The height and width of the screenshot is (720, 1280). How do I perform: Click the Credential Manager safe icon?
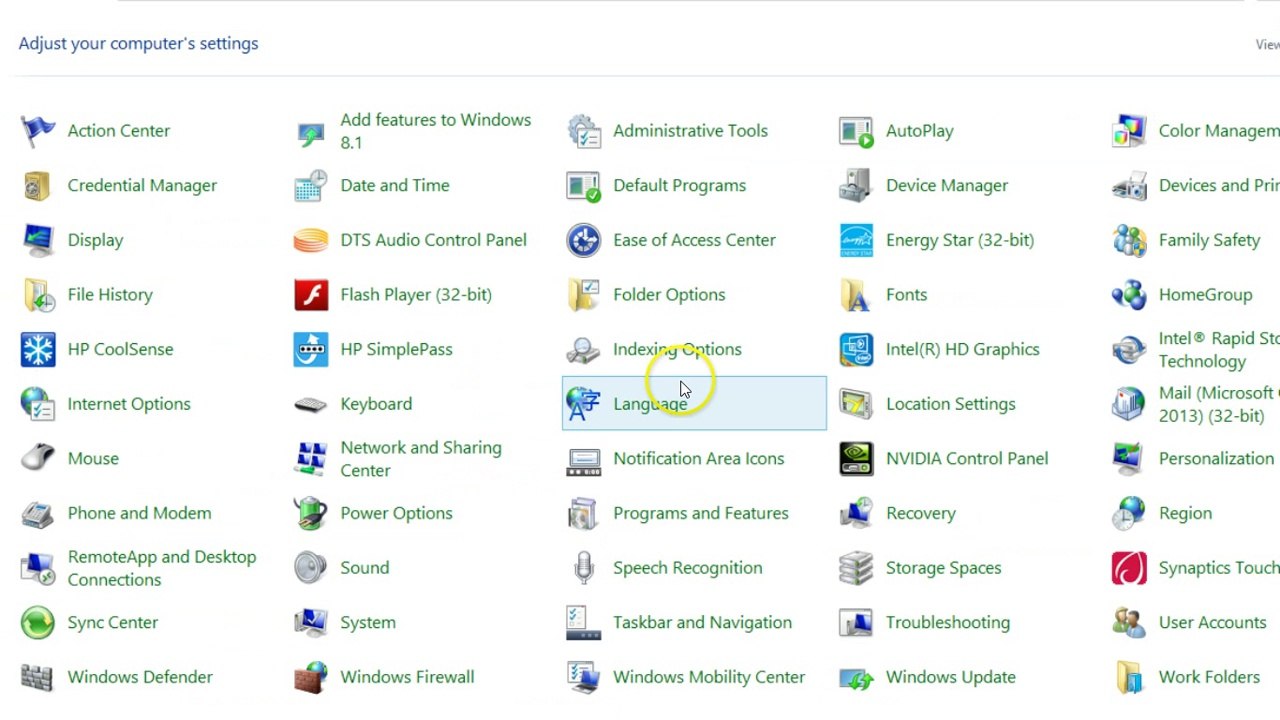tap(38, 186)
